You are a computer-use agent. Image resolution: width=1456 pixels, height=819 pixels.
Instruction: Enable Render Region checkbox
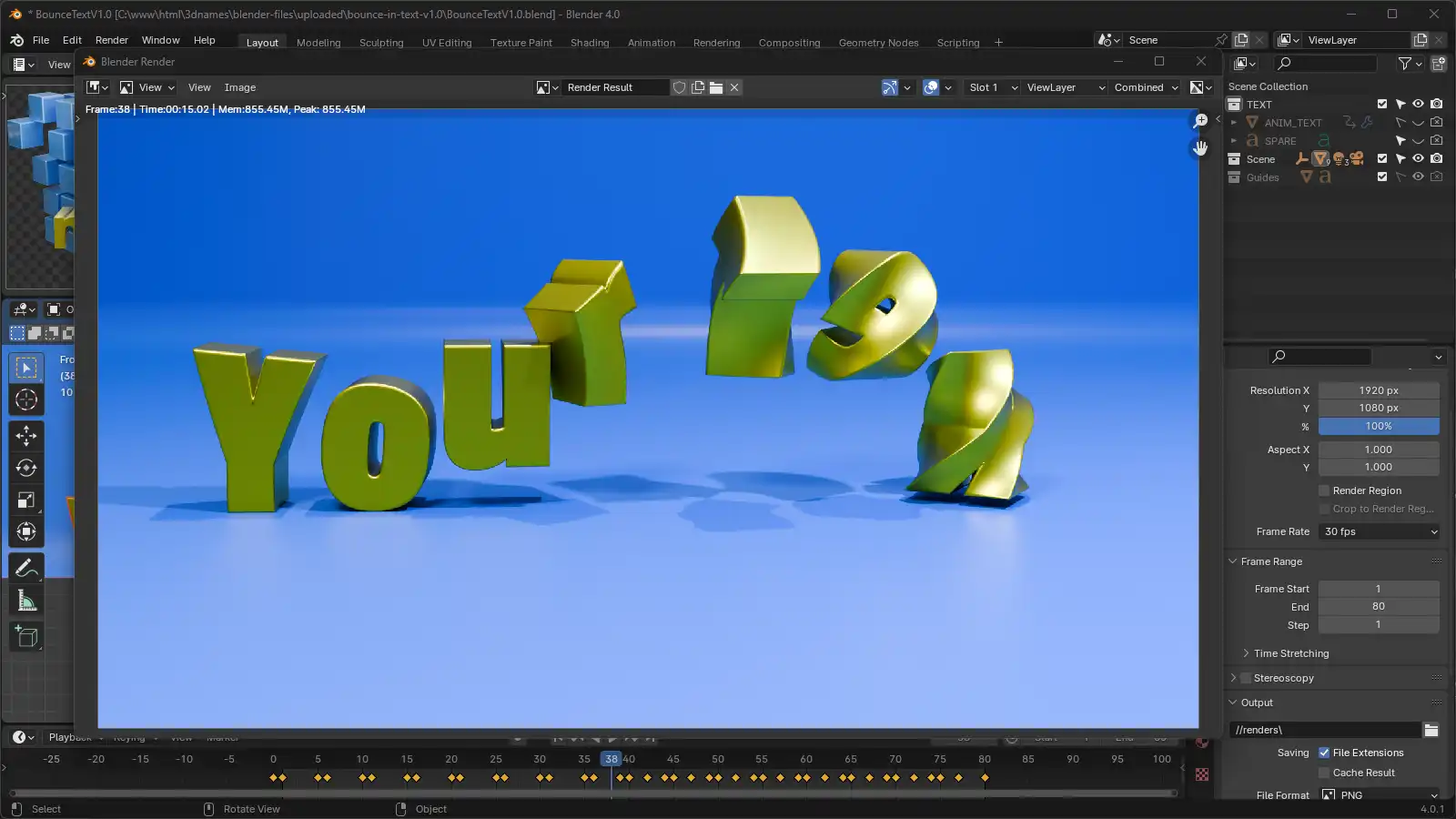click(x=1324, y=490)
